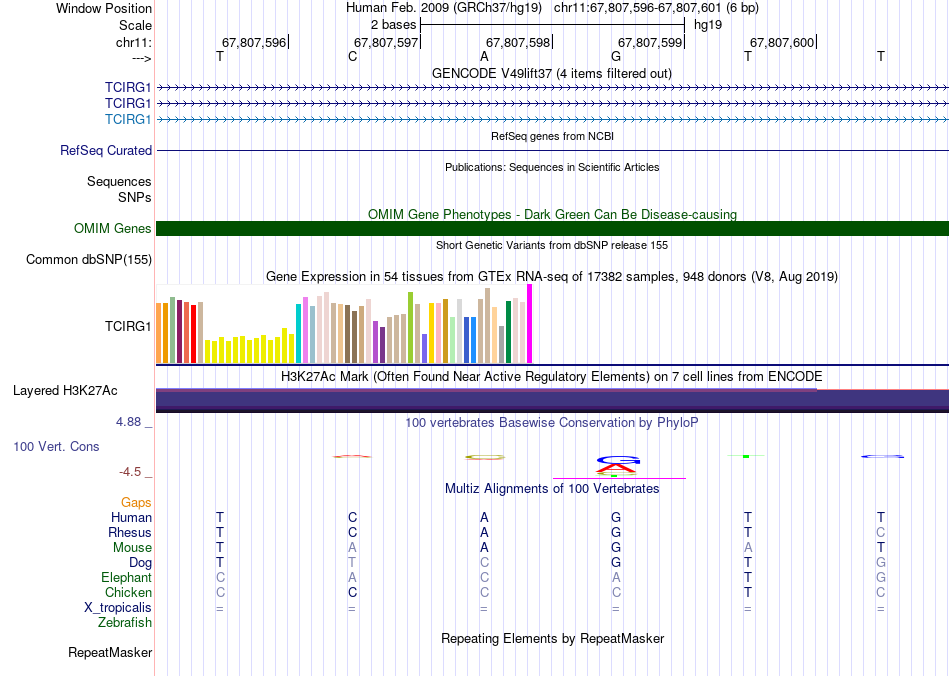Click the Layered H3K27Ac track label
The width and height of the screenshot is (950, 676).
click(65, 391)
